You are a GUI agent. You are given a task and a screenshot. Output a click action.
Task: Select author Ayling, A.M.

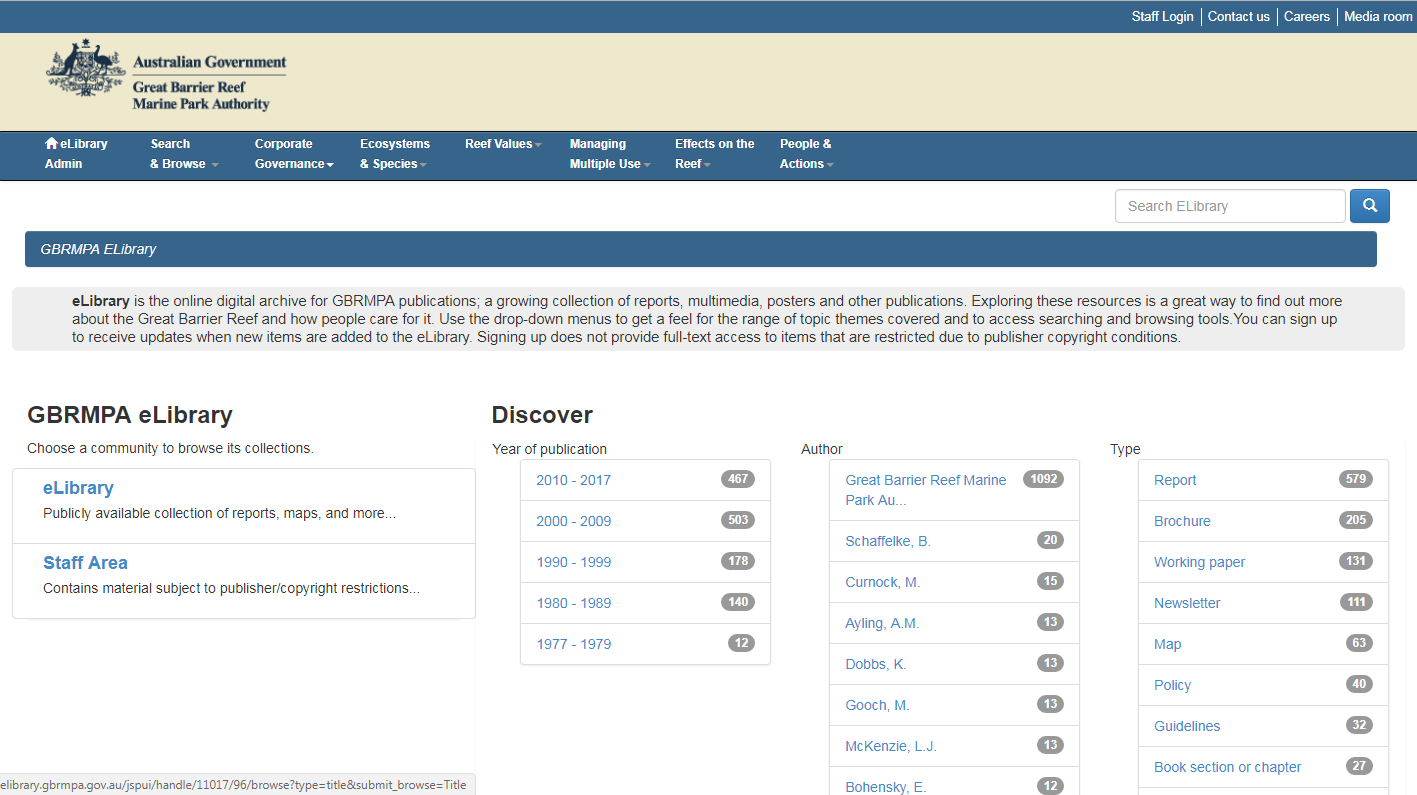point(882,623)
